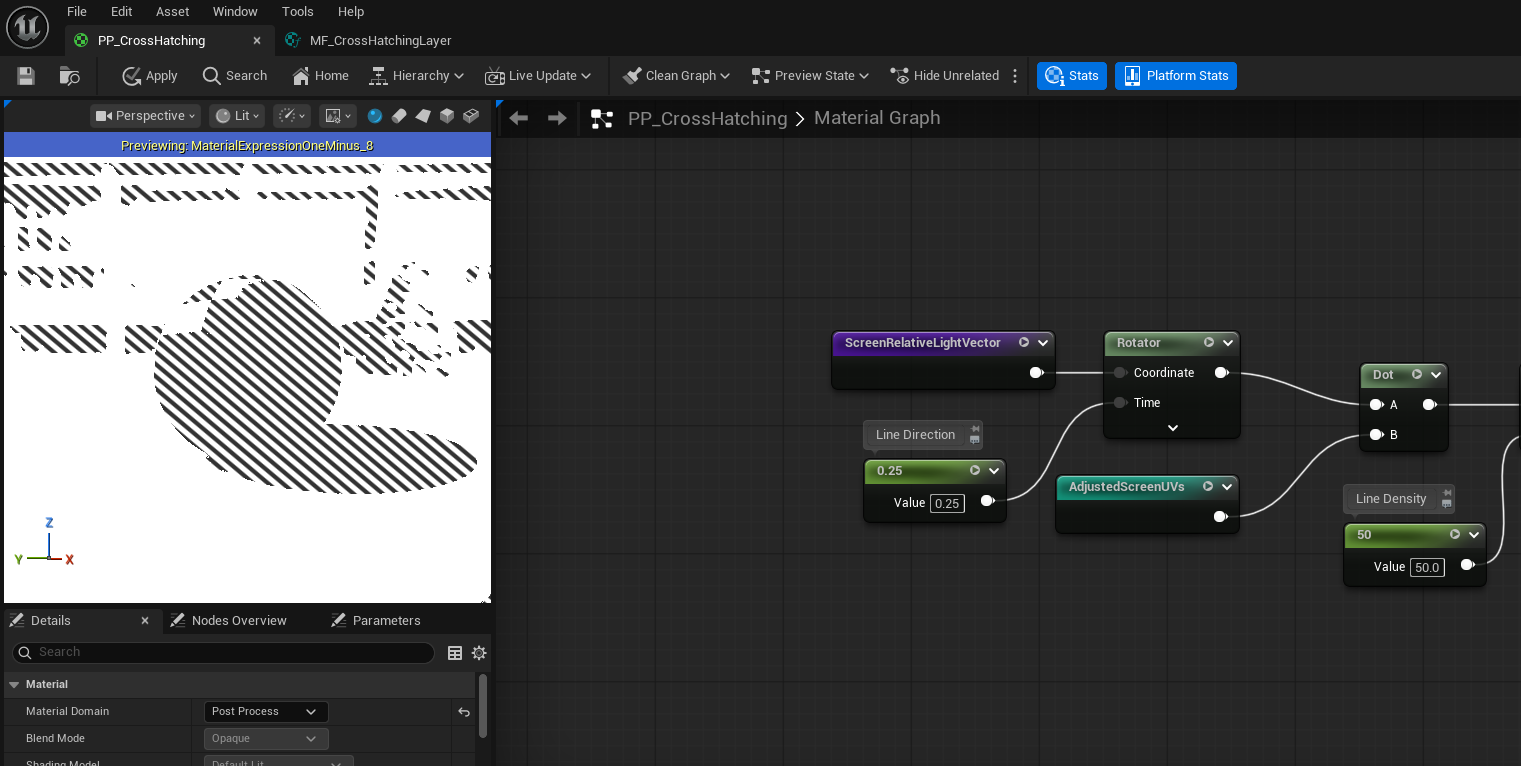Select the sphere preview mesh icon

pos(375,116)
